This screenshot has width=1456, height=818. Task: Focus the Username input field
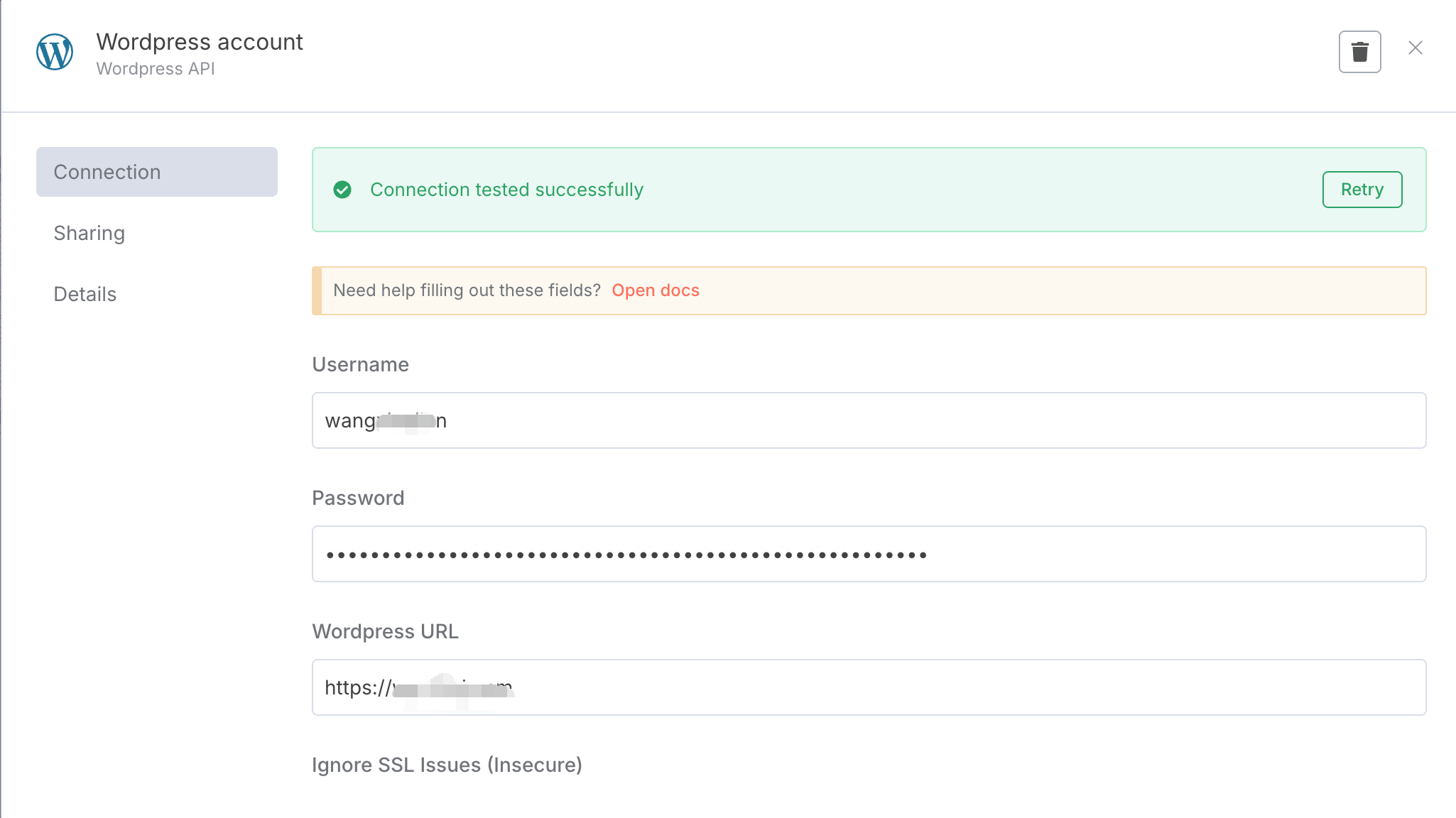coord(869,420)
